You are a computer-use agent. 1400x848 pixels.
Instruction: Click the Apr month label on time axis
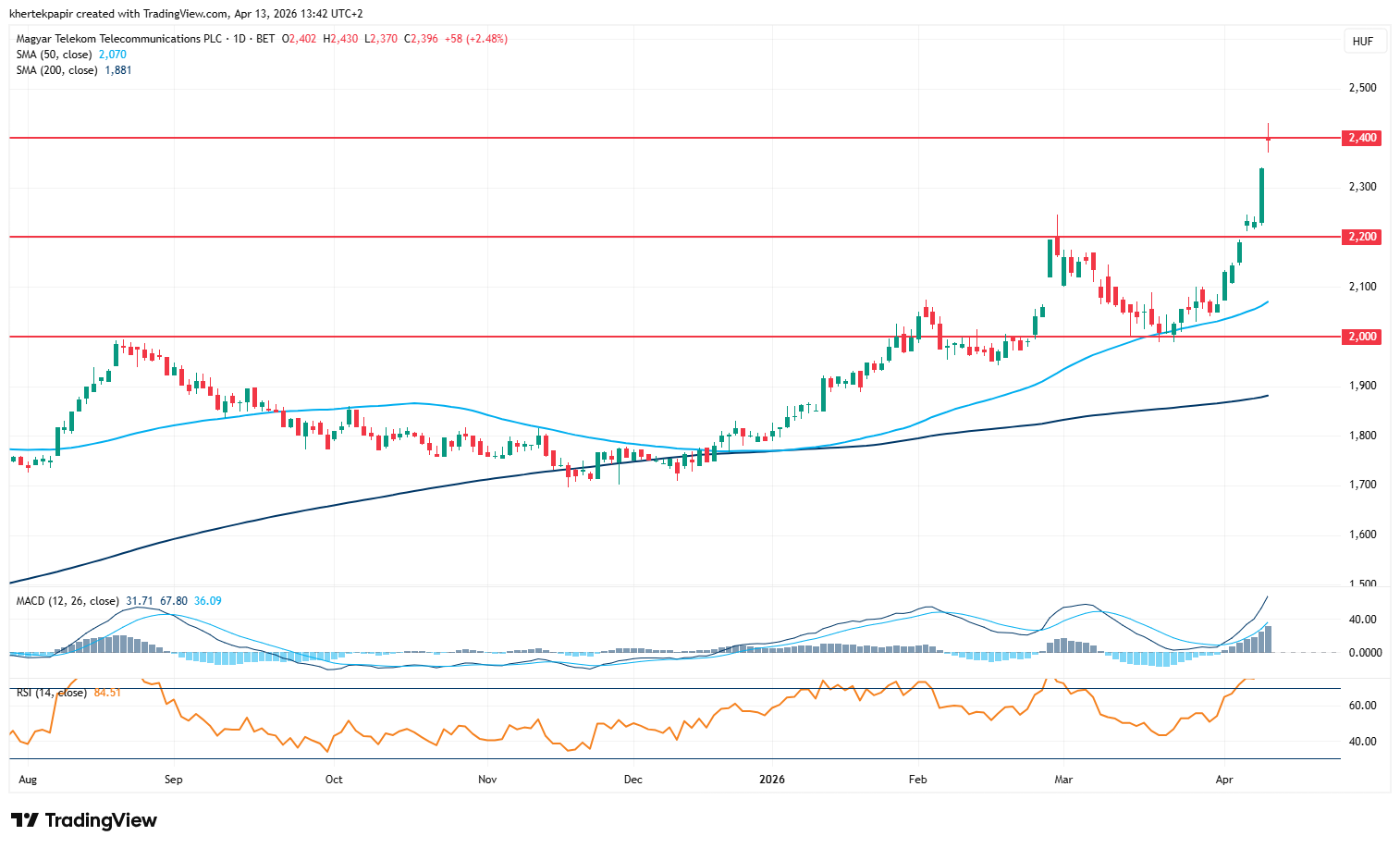1224,780
